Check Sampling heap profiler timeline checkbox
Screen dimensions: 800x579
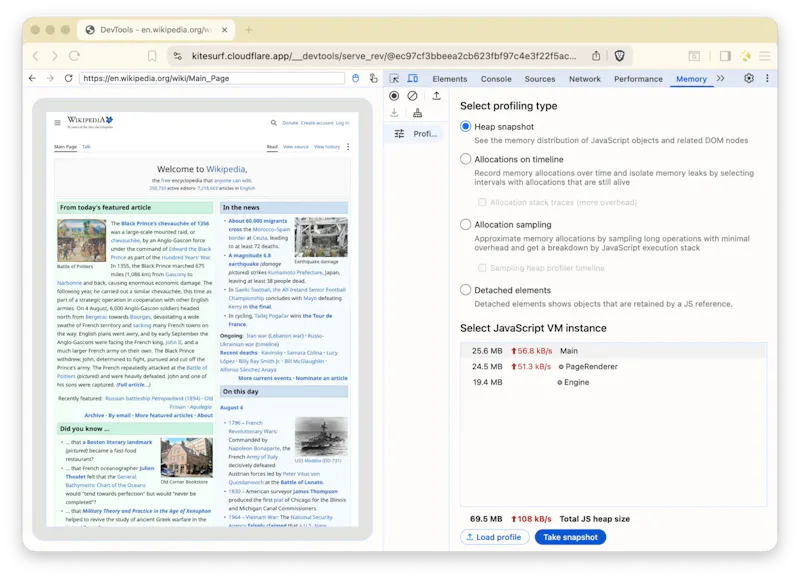pyautogui.click(x=482, y=268)
